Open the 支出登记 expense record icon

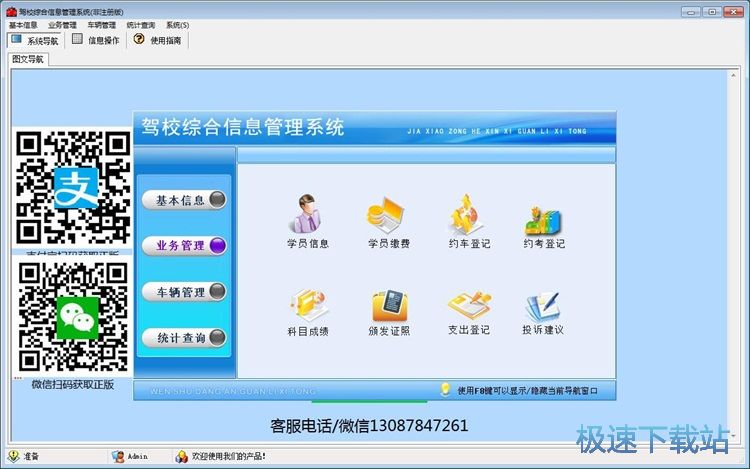pyautogui.click(x=469, y=304)
